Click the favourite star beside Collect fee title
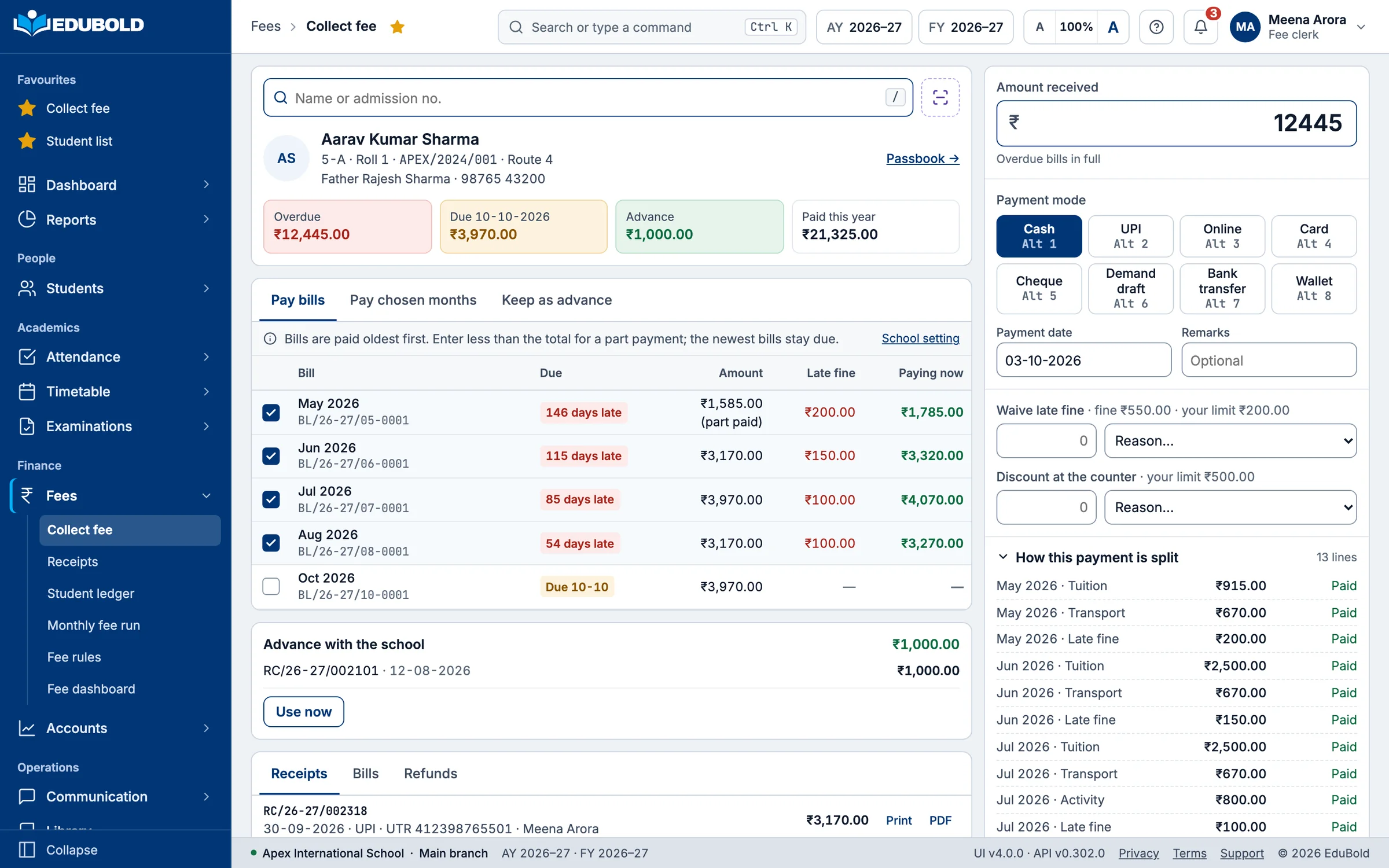Image resolution: width=1389 pixels, height=868 pixels. tap(397, 27)
